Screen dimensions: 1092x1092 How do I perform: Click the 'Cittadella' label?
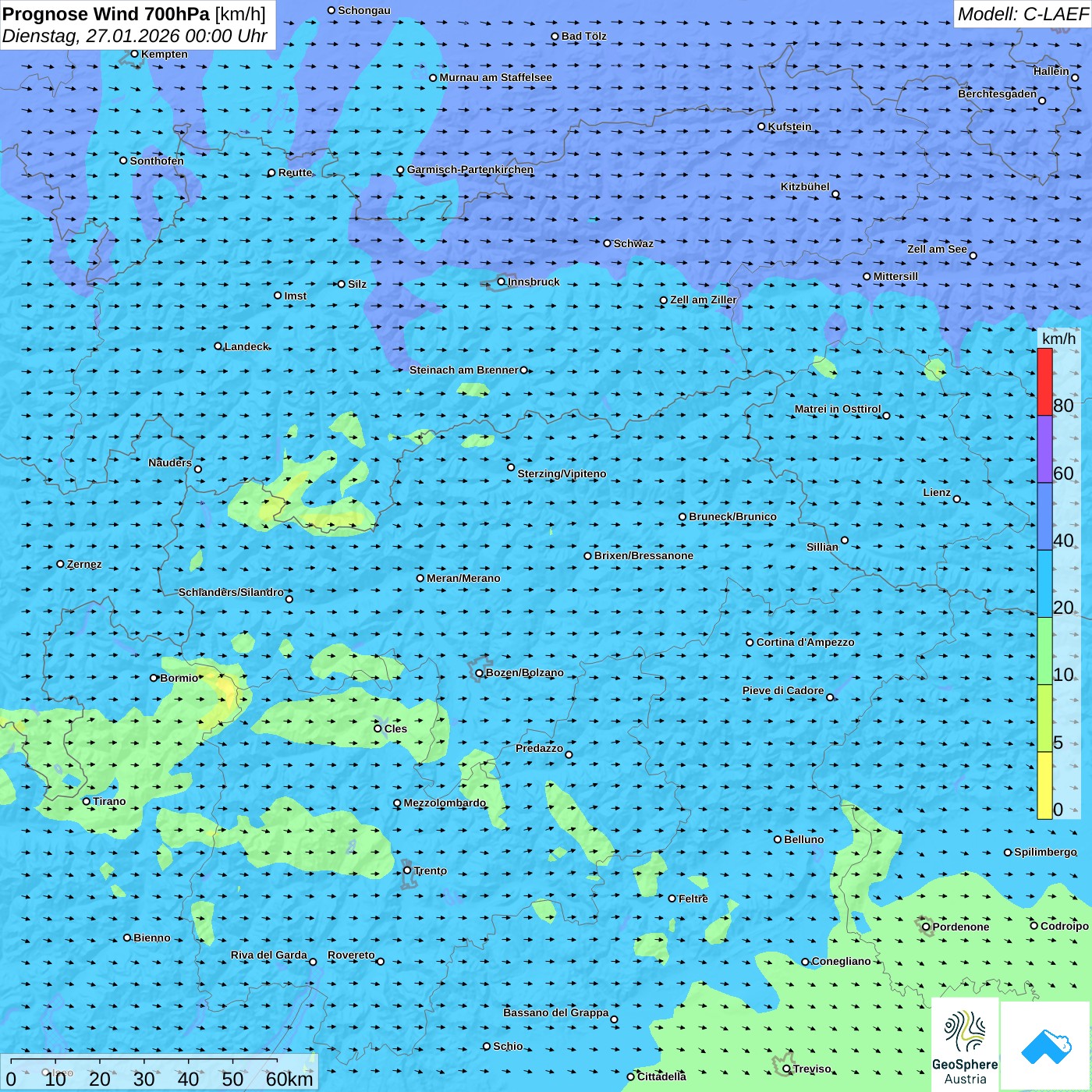tap(661, 1076)
